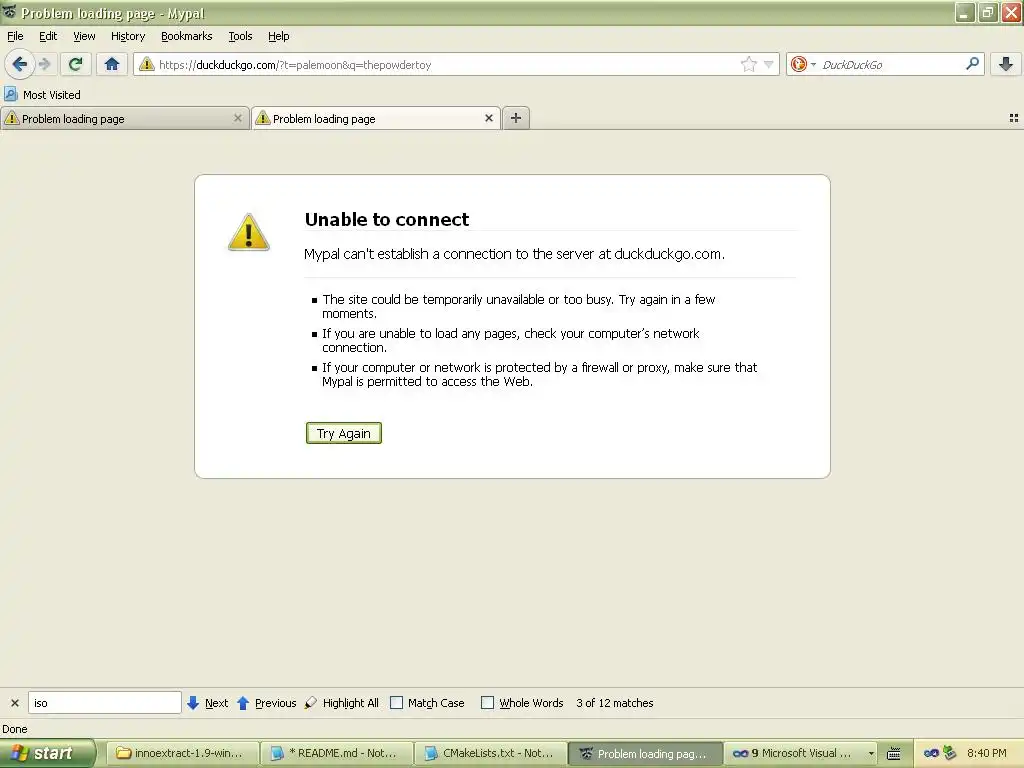
Task: Click the Try Again button
Action: click(x=344, y=433)
